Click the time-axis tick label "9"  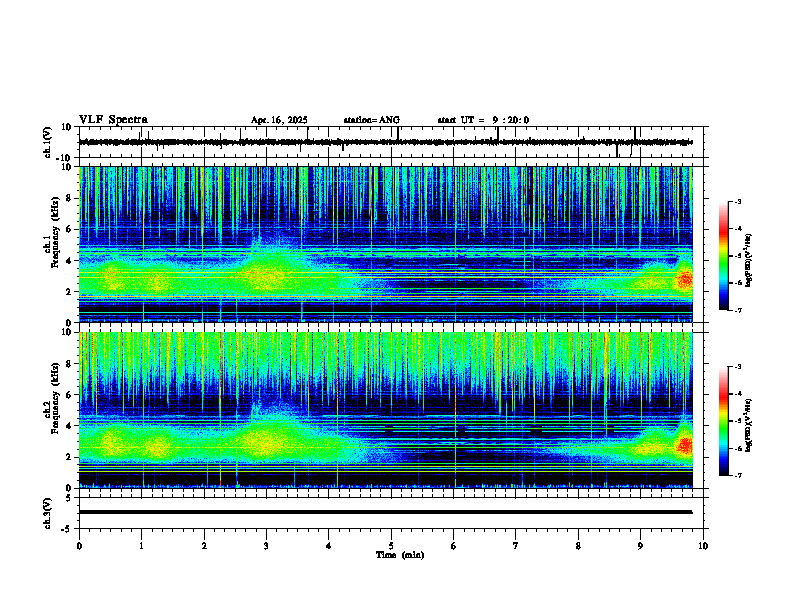click(x=640, y=546)
